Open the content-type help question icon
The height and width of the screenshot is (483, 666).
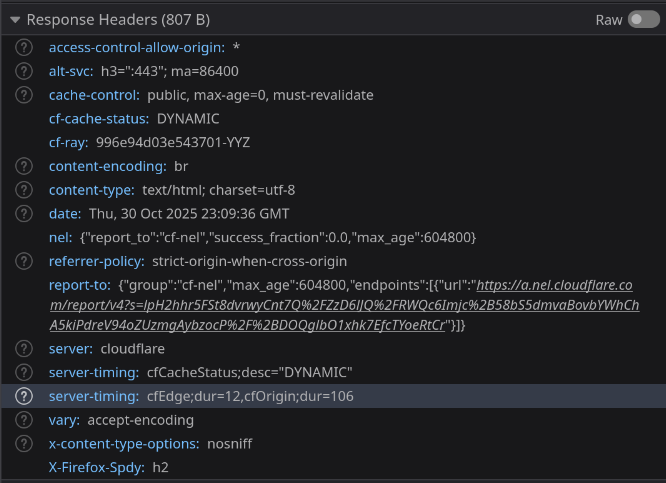tap(24, 190)
